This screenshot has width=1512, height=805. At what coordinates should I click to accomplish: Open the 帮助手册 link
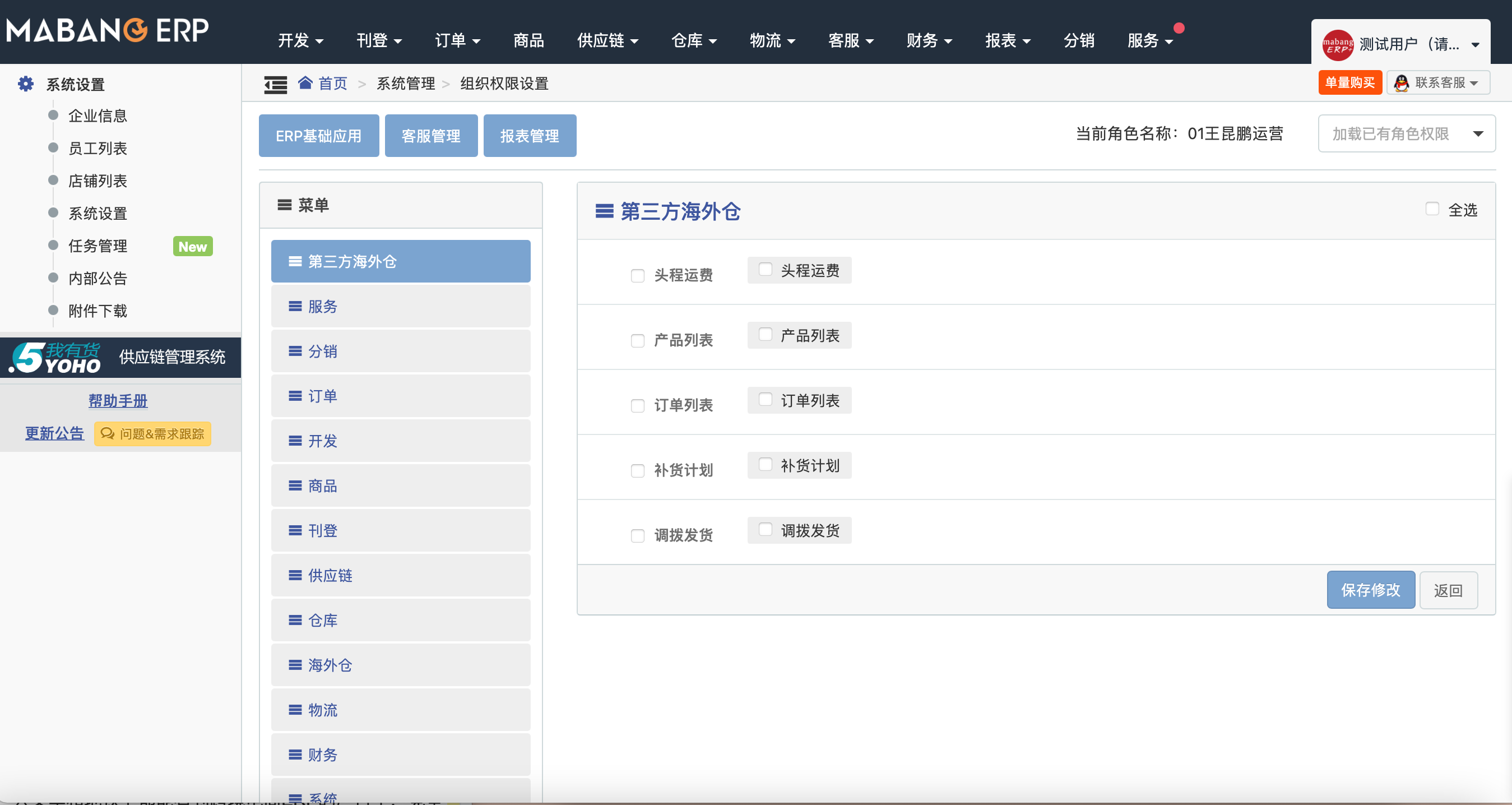tap(117, 400)
